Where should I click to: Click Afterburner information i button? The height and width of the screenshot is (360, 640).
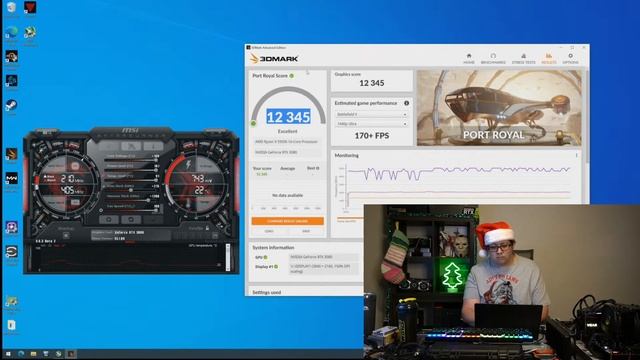click(x=153, y=146)
